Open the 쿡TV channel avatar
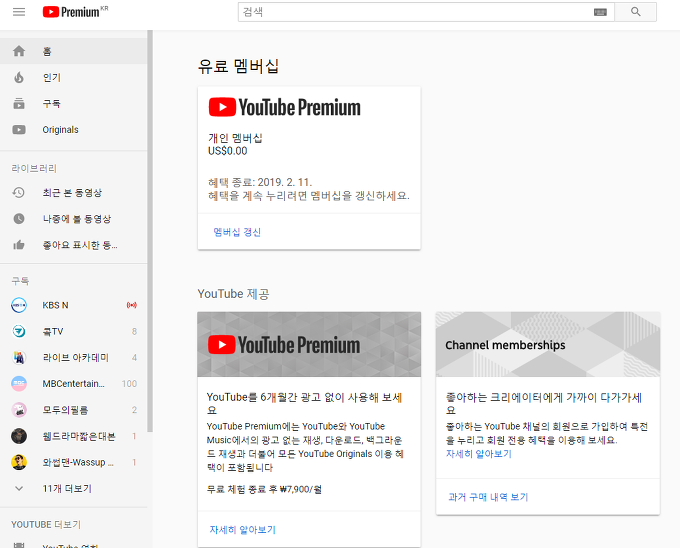The image size is (680, 548). click(x=19, y=331)
